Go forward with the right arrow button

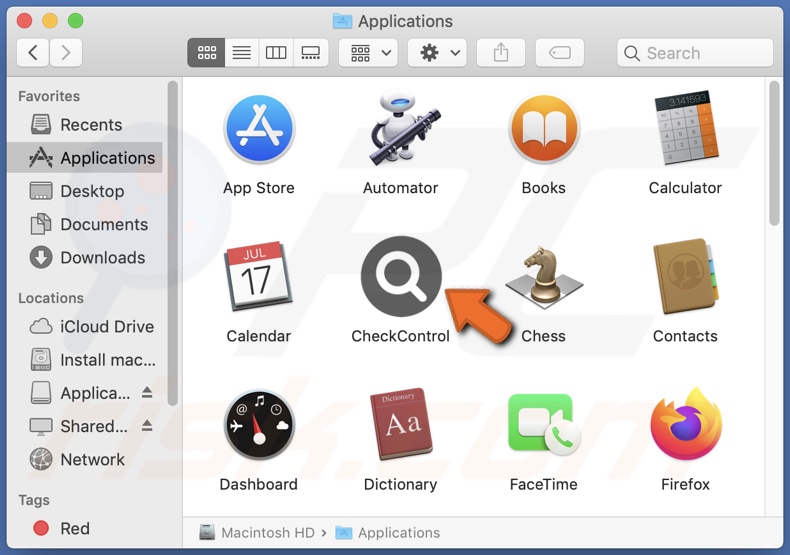click(x=65, y=52)
